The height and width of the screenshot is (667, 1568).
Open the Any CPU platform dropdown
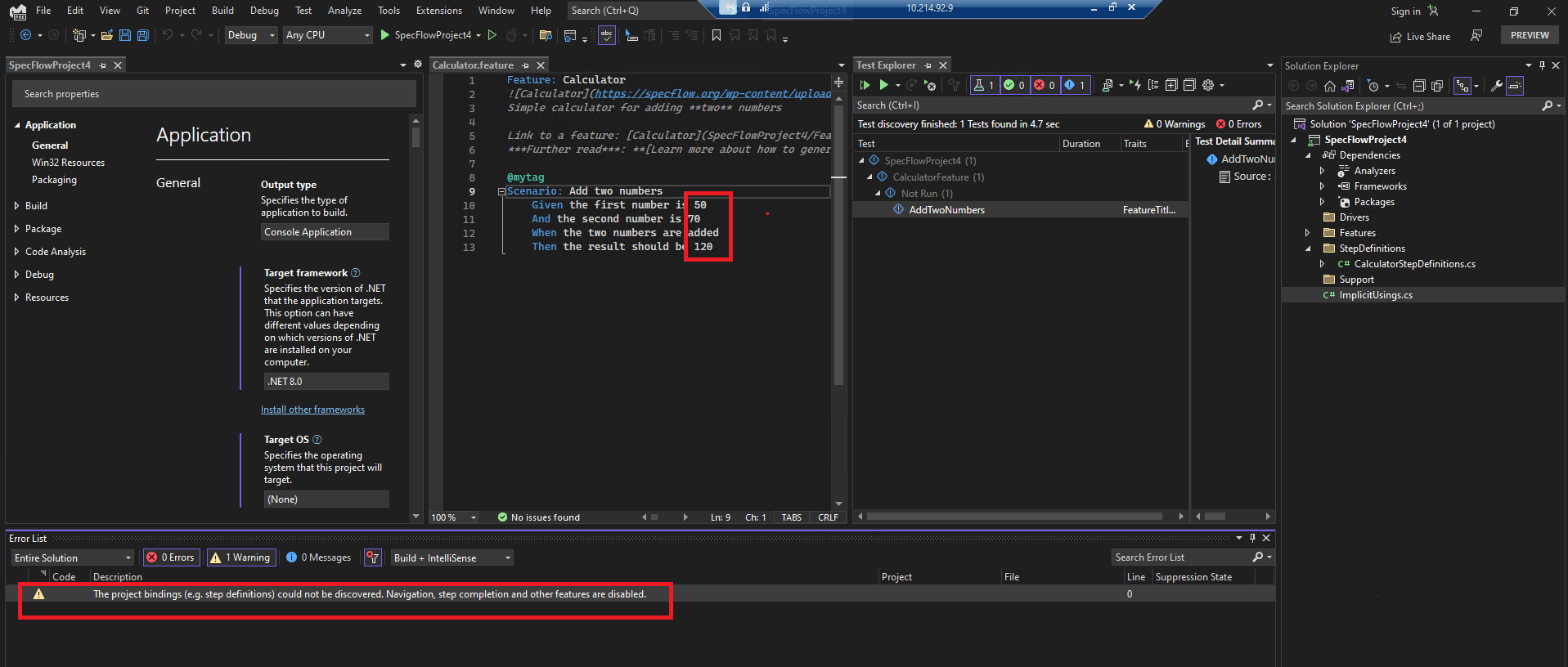328,35
